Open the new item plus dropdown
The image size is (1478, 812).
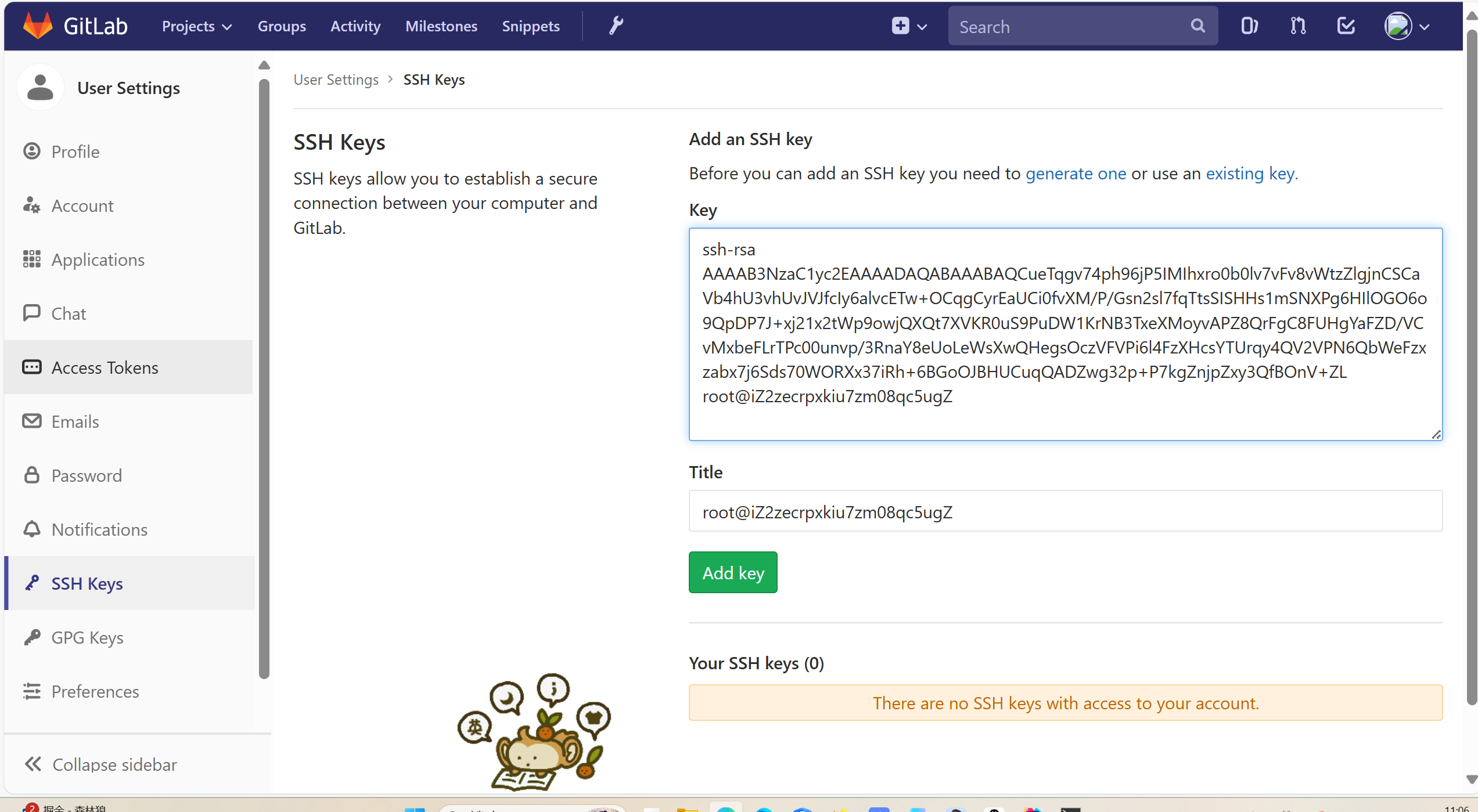pos(909,26)
